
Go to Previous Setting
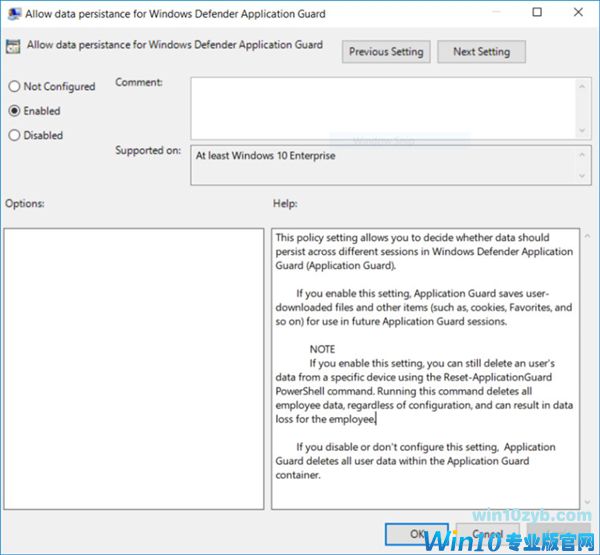[x=386, y=52]
